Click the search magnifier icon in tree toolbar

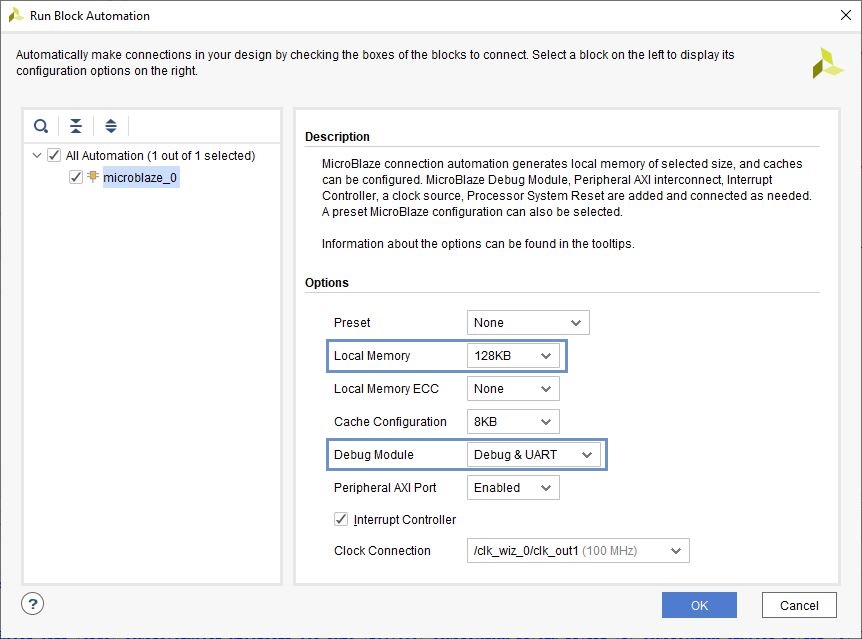(41, 126)
